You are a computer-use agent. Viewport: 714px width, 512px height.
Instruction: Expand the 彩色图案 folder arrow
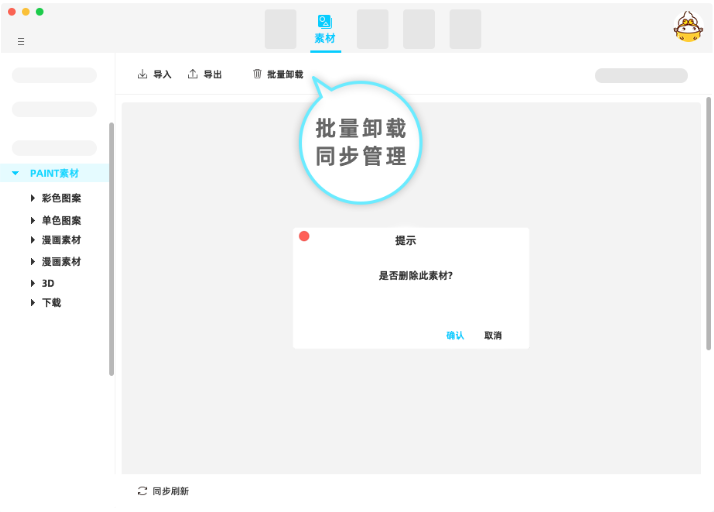click(33, 198)
